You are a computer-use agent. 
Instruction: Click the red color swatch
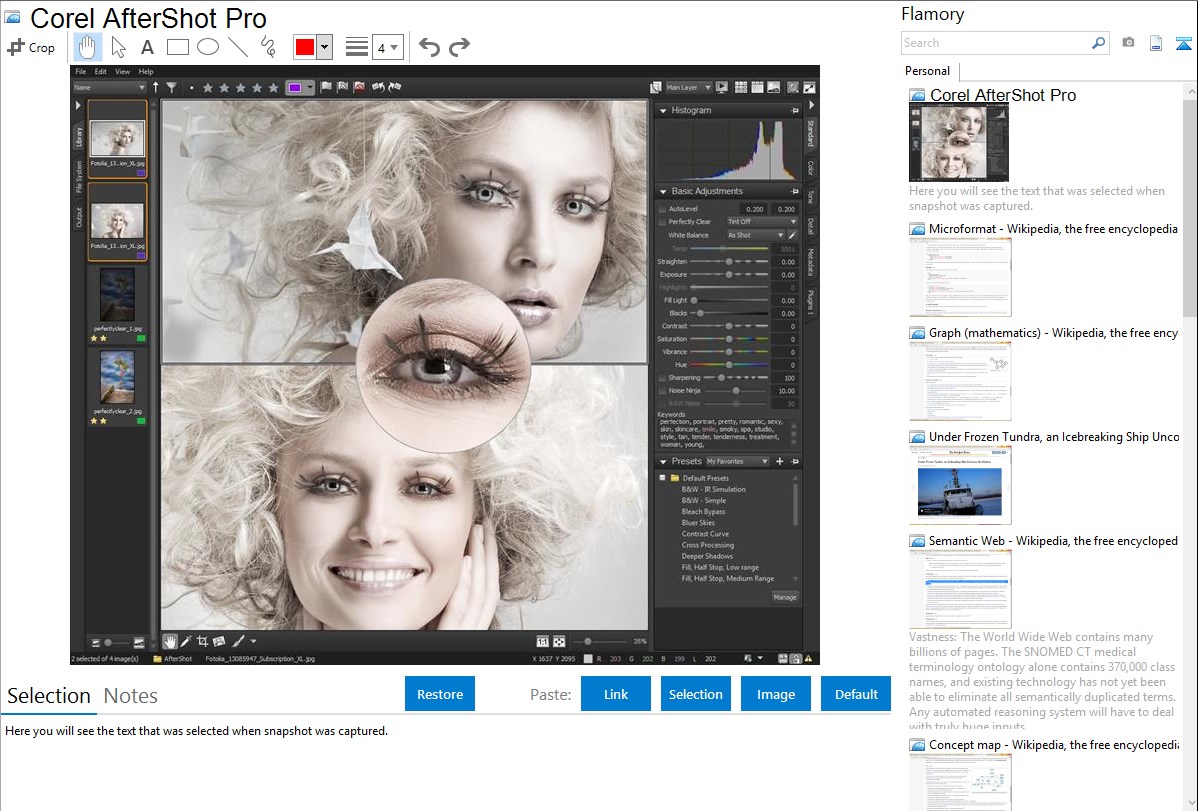point(304,47)
